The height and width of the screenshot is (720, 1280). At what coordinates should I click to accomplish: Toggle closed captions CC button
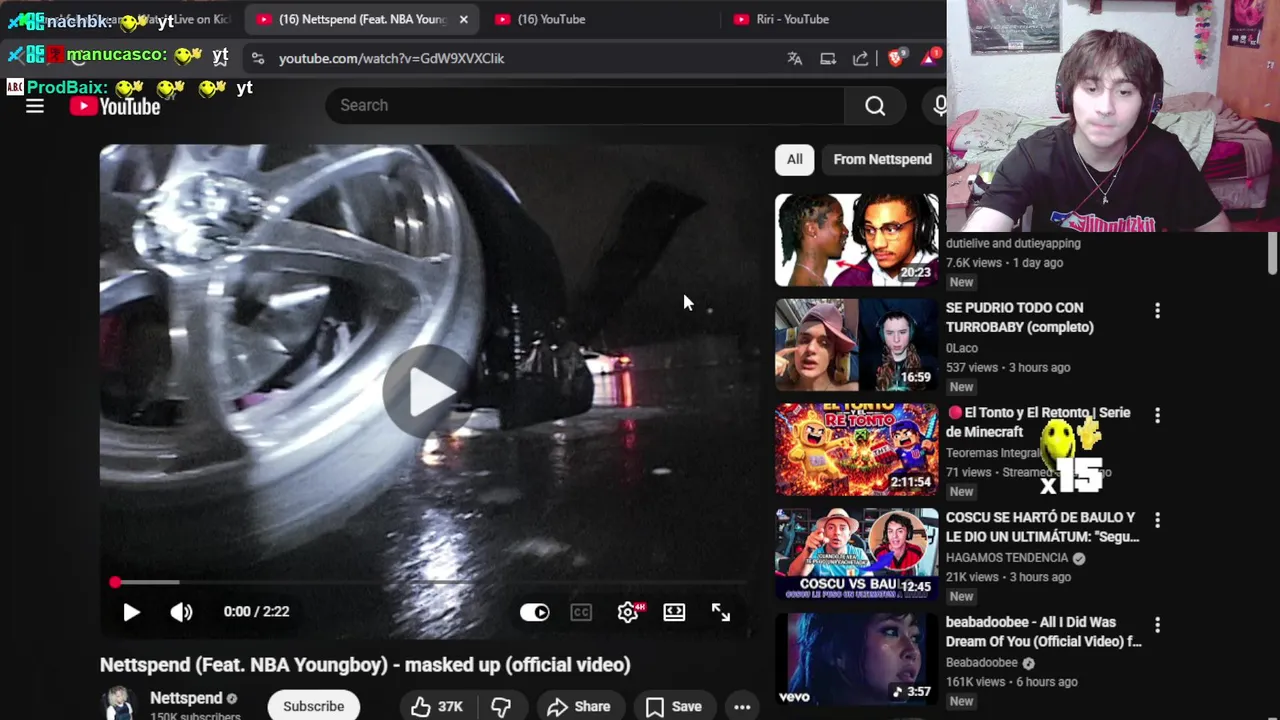[581, 612]
